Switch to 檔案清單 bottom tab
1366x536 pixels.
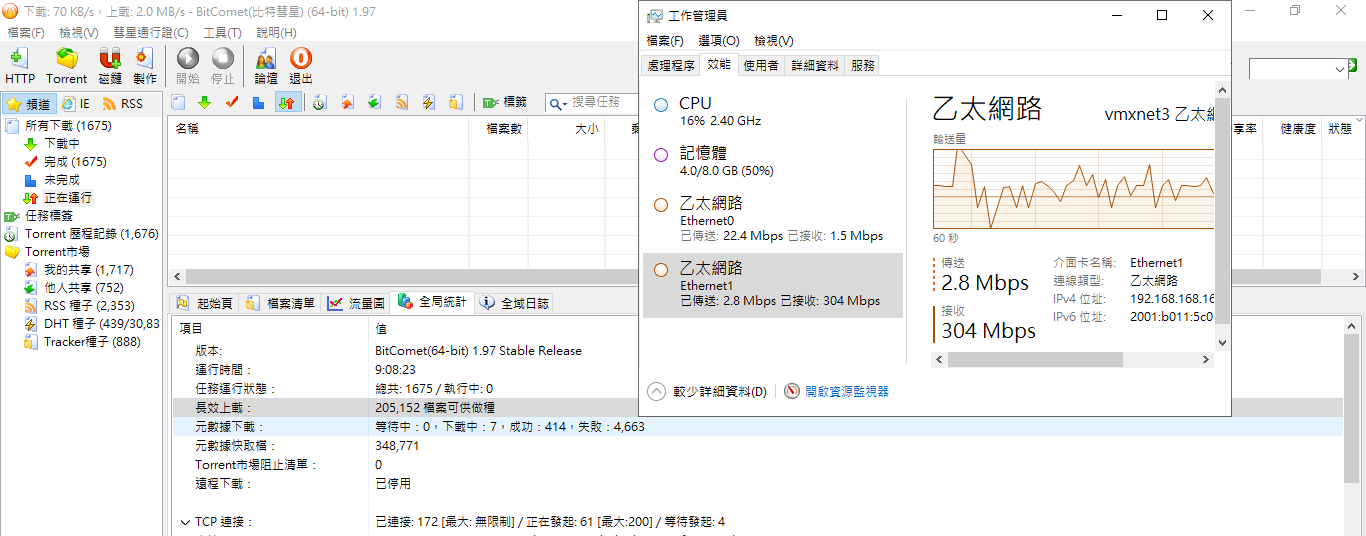click(280, 303)
